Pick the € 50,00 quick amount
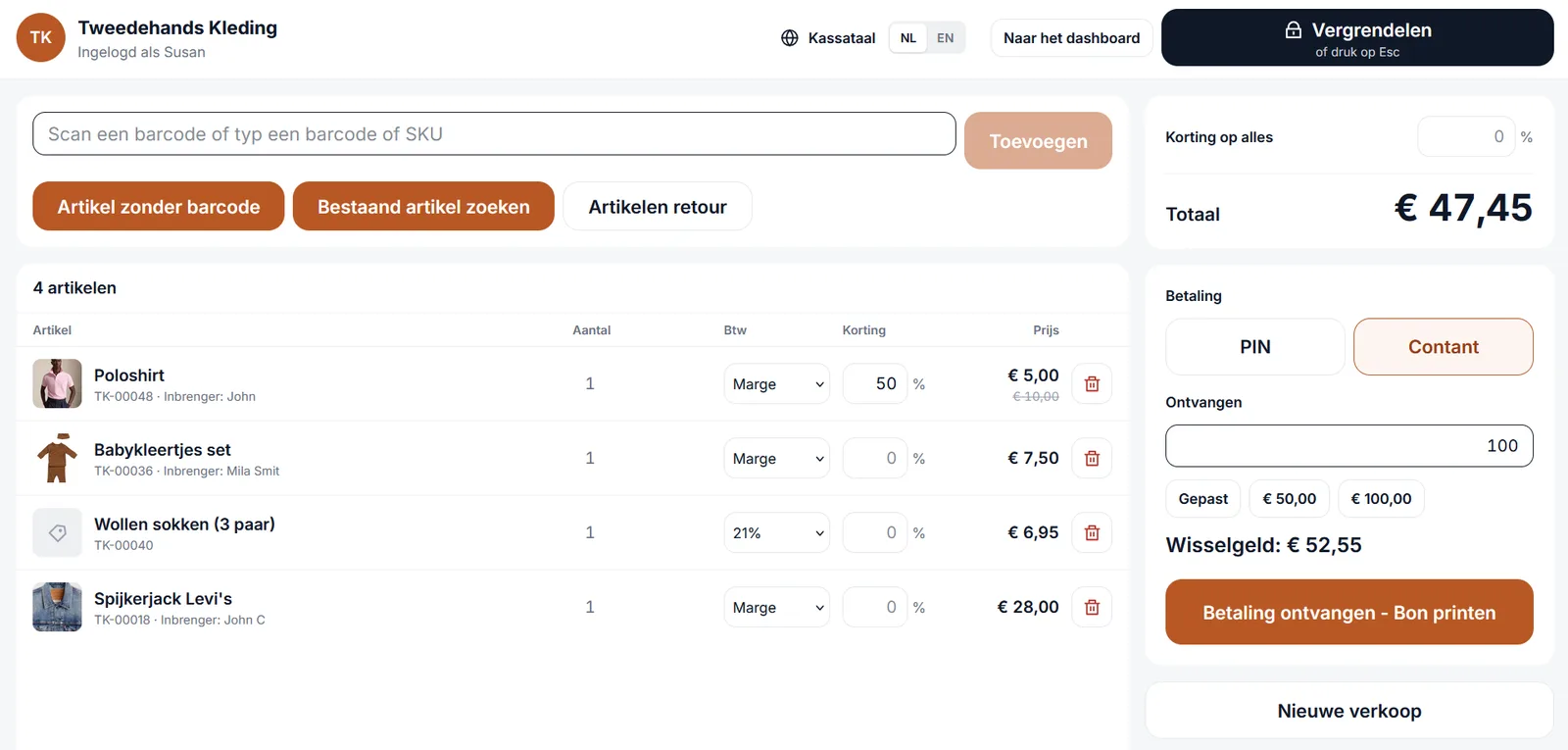This screenshot has width=1568, height=750. tap(1289, 498)
